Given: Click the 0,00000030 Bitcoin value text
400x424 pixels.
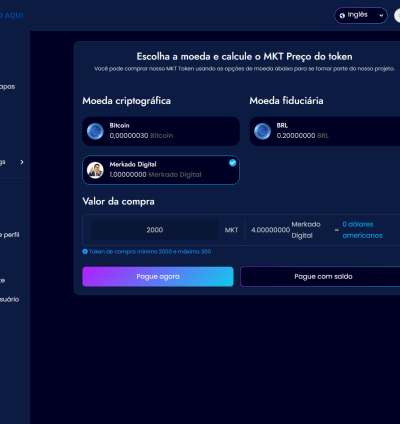Looking at the screenshot, I should [141, 136].
